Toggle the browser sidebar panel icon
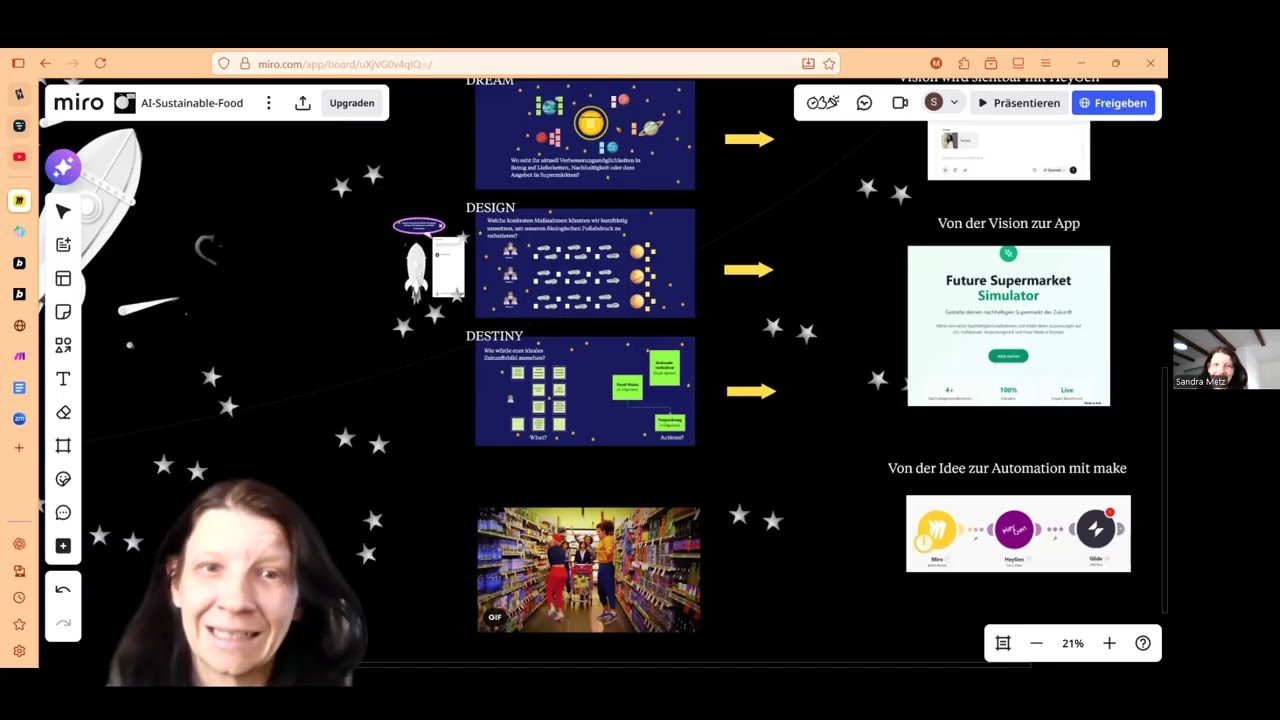Image resolution: width=1280 pixels, height=720 pixels. pos(18,63)
